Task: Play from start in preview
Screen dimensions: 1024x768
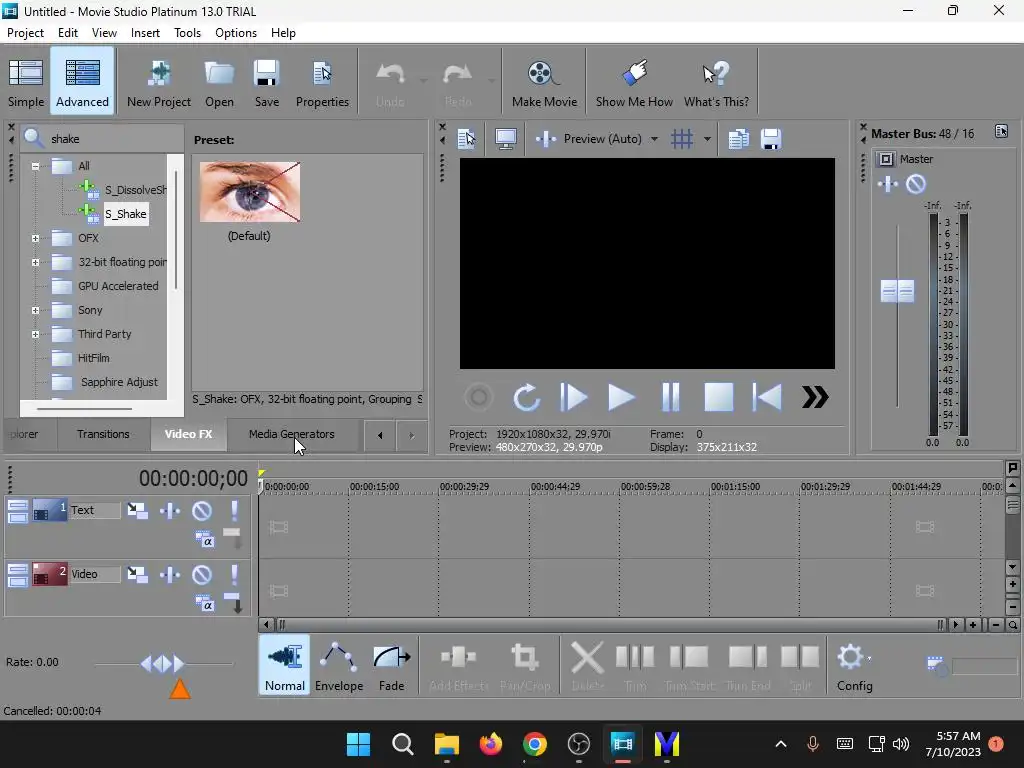Action: click(x=573, y=397)
